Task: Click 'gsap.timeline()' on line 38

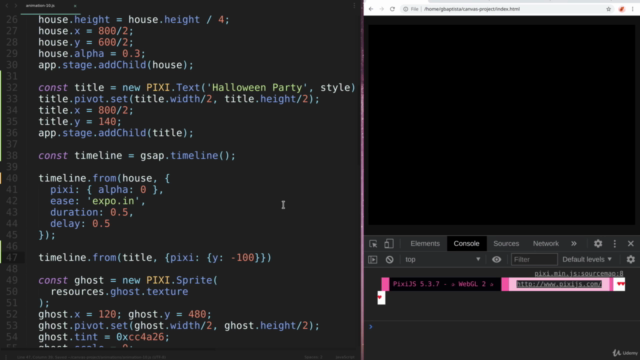Action: coord(185,156)
